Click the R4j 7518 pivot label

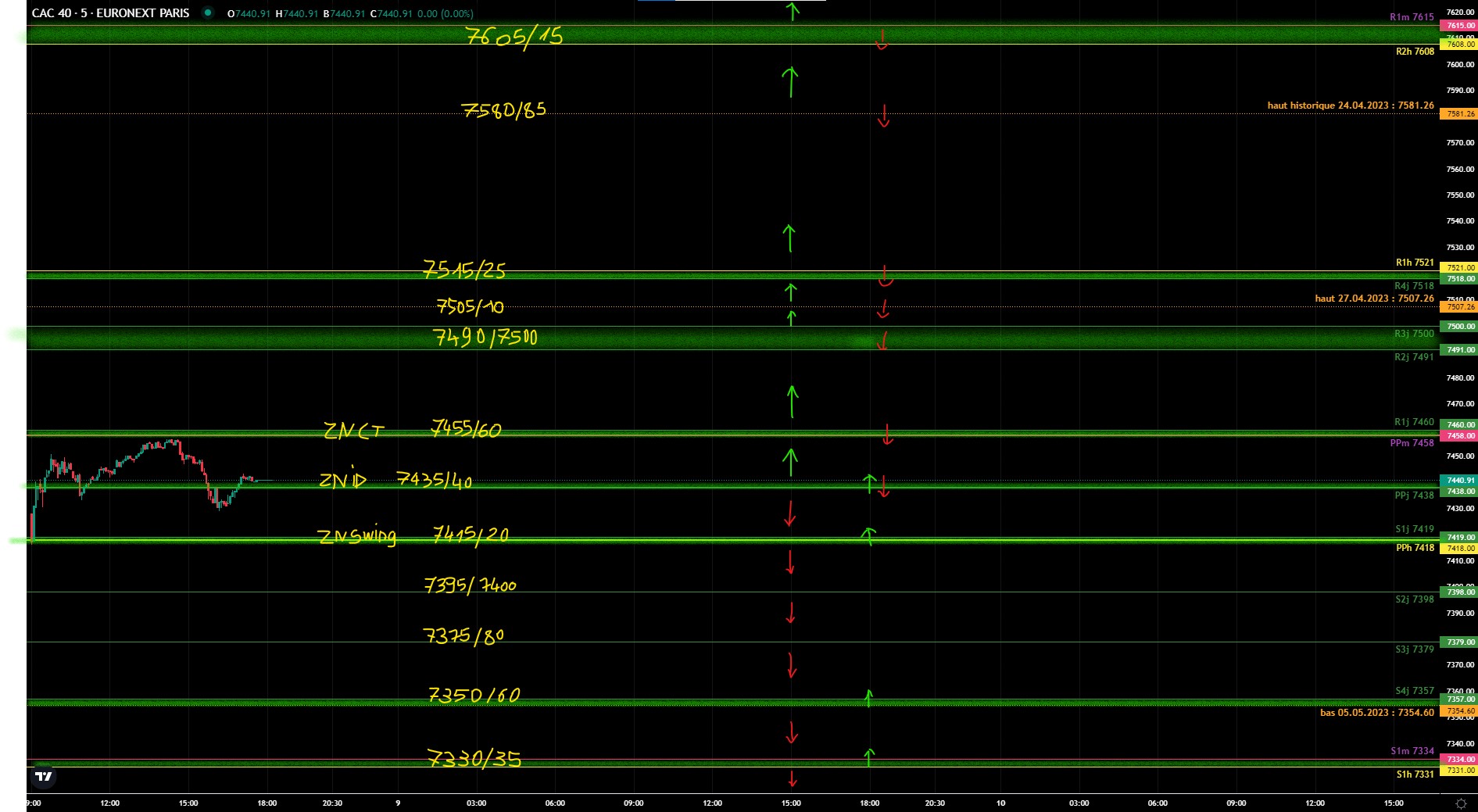click(x=1414, y=285)
